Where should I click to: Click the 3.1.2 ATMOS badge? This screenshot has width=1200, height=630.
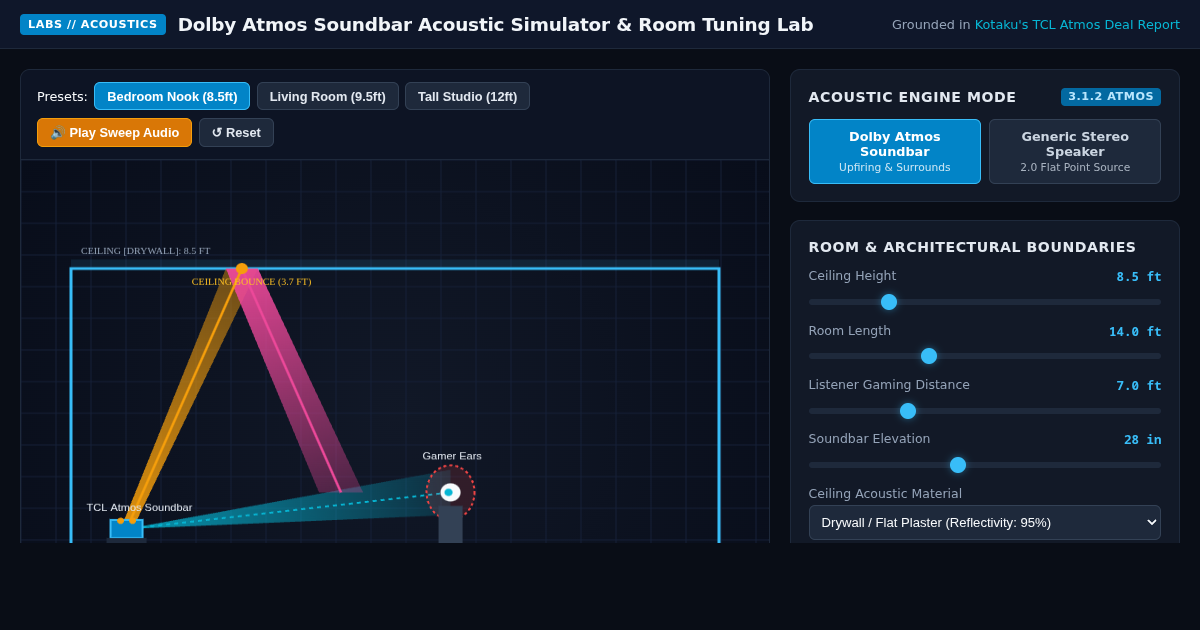click(1111, 97)
